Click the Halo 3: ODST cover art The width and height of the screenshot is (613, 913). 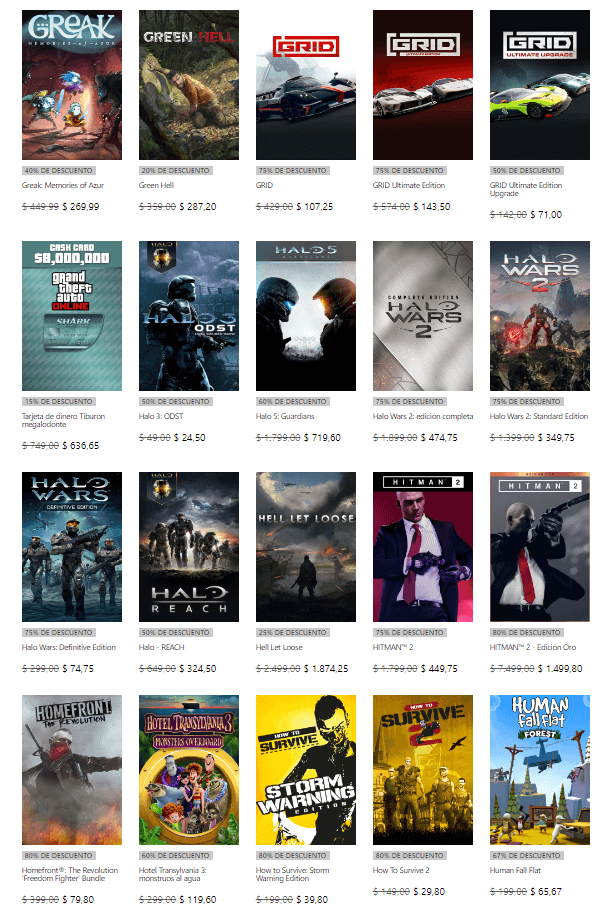[188, 316]
